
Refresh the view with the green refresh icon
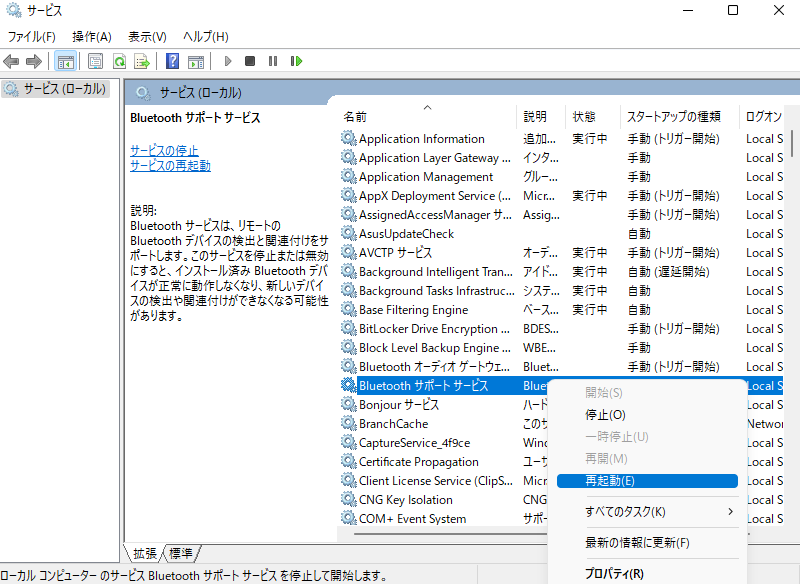point(118,61)
